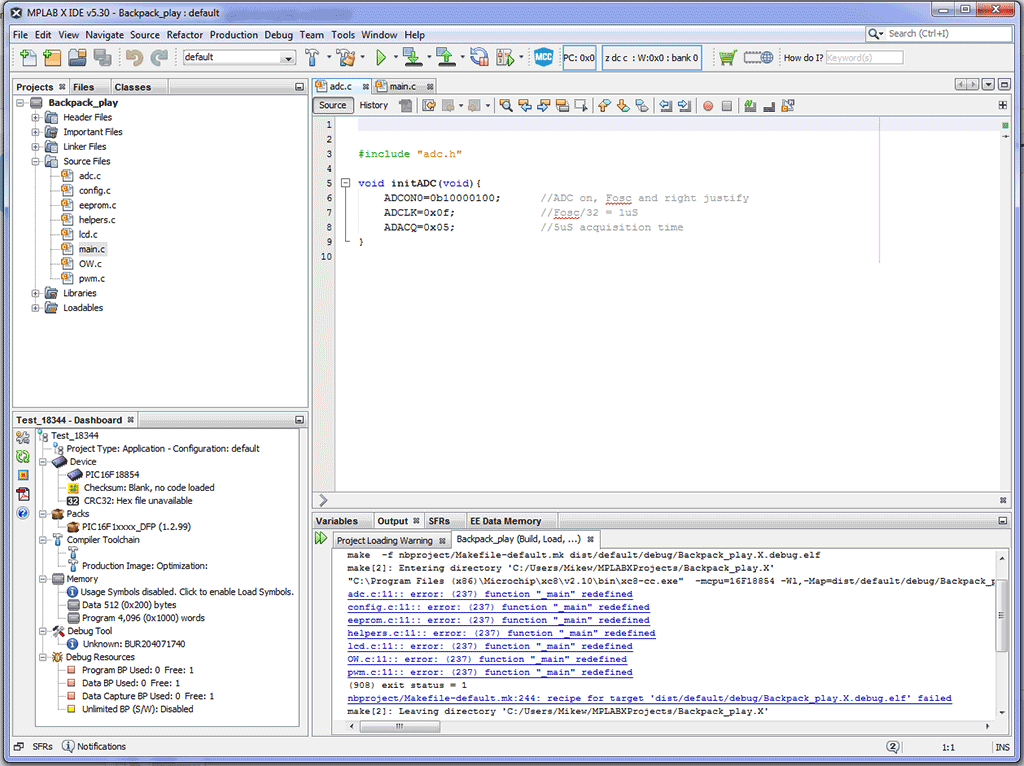Switch editor to History view
1024x766 pixels.
[x=374, y=105]
